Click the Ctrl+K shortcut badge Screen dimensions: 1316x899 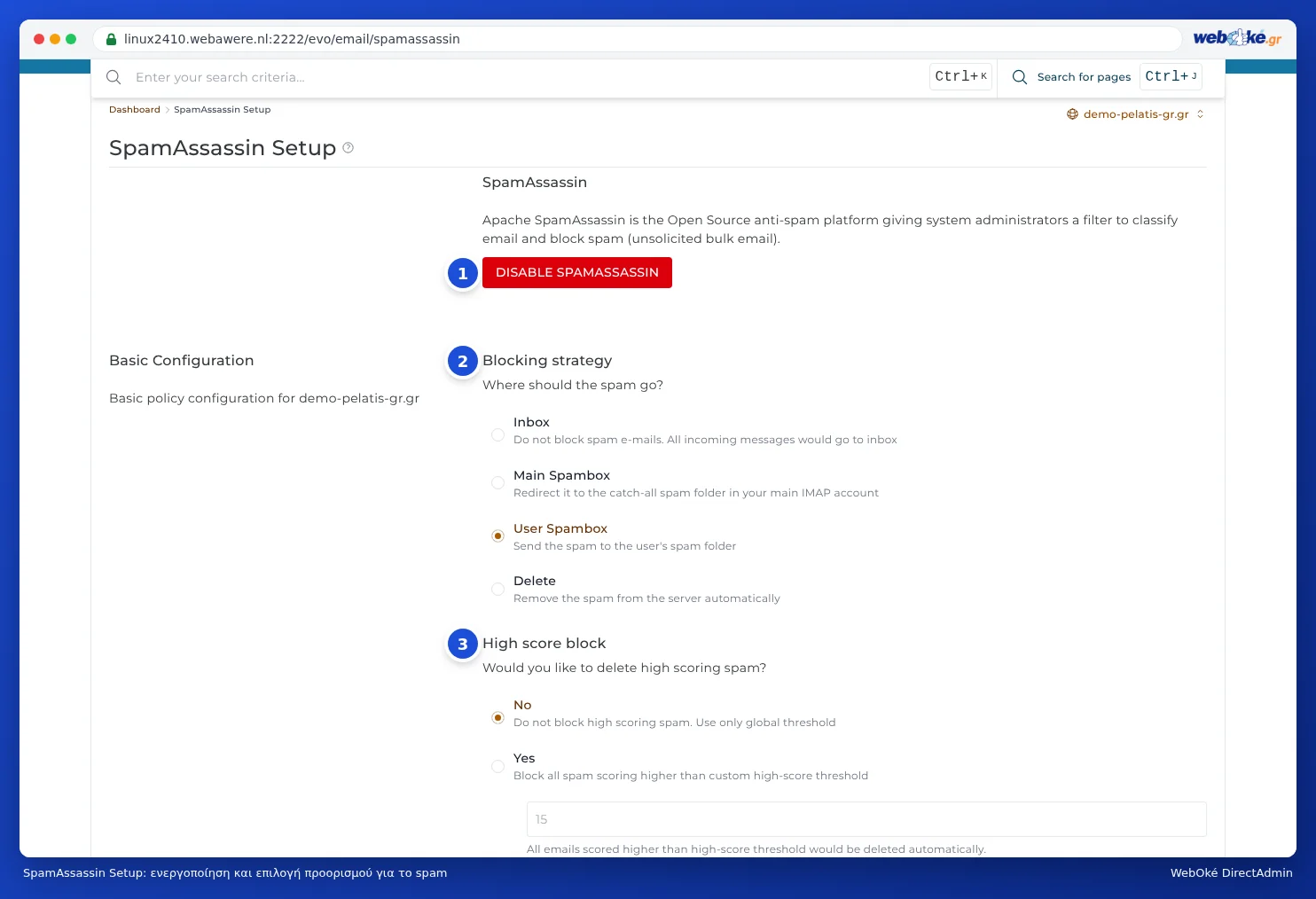960,76
